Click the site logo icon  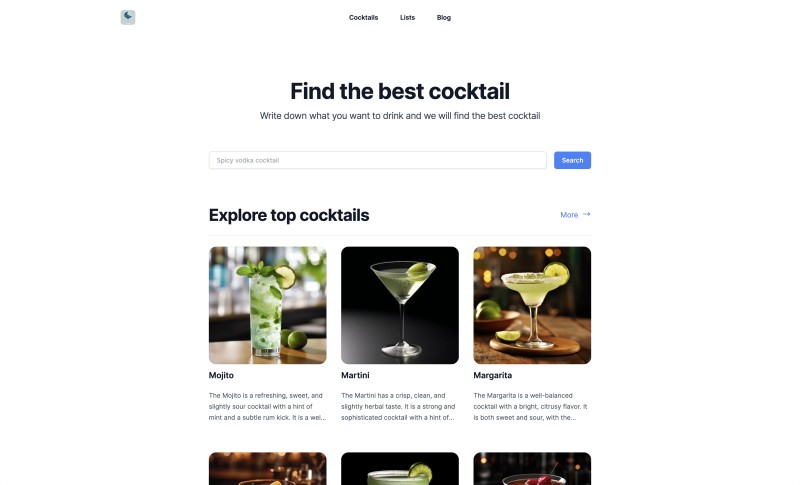pyautogui.click(x=128, y=17)
